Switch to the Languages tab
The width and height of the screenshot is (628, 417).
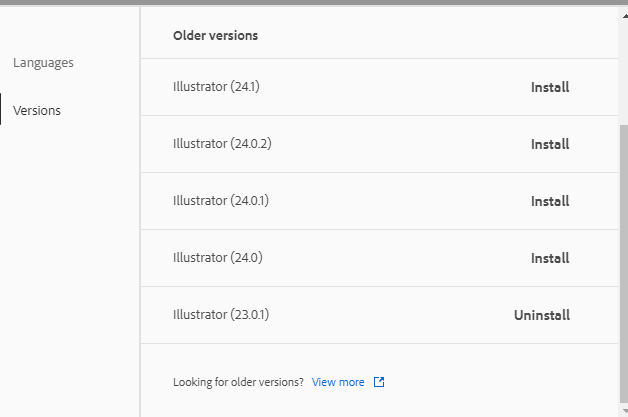(x=43, y=63)
